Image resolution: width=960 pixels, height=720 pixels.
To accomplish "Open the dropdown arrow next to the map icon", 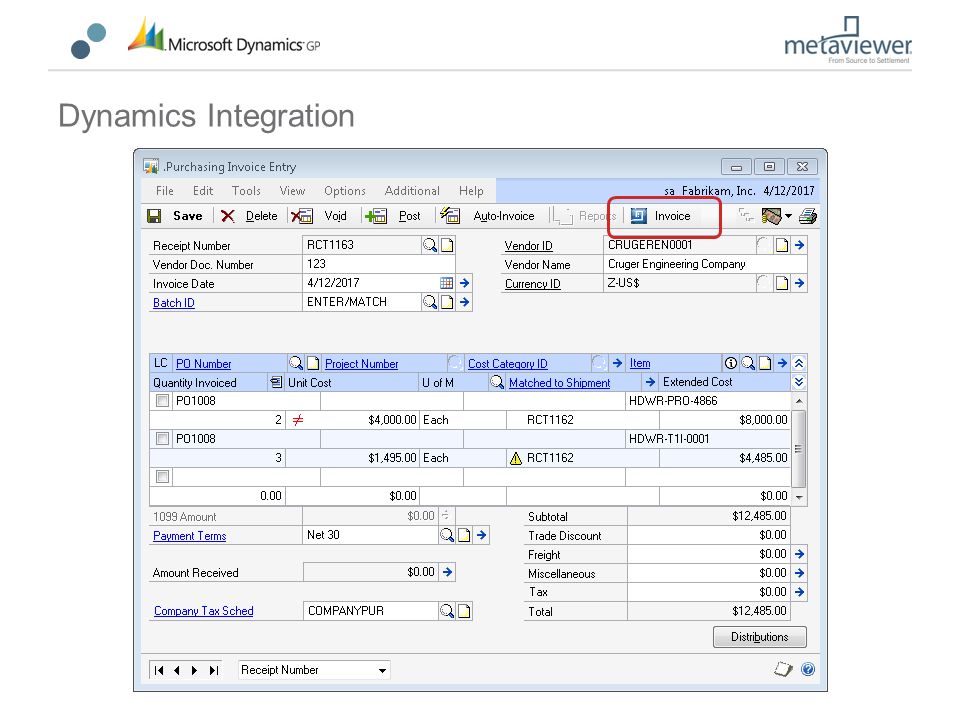I will coord(789,216).
